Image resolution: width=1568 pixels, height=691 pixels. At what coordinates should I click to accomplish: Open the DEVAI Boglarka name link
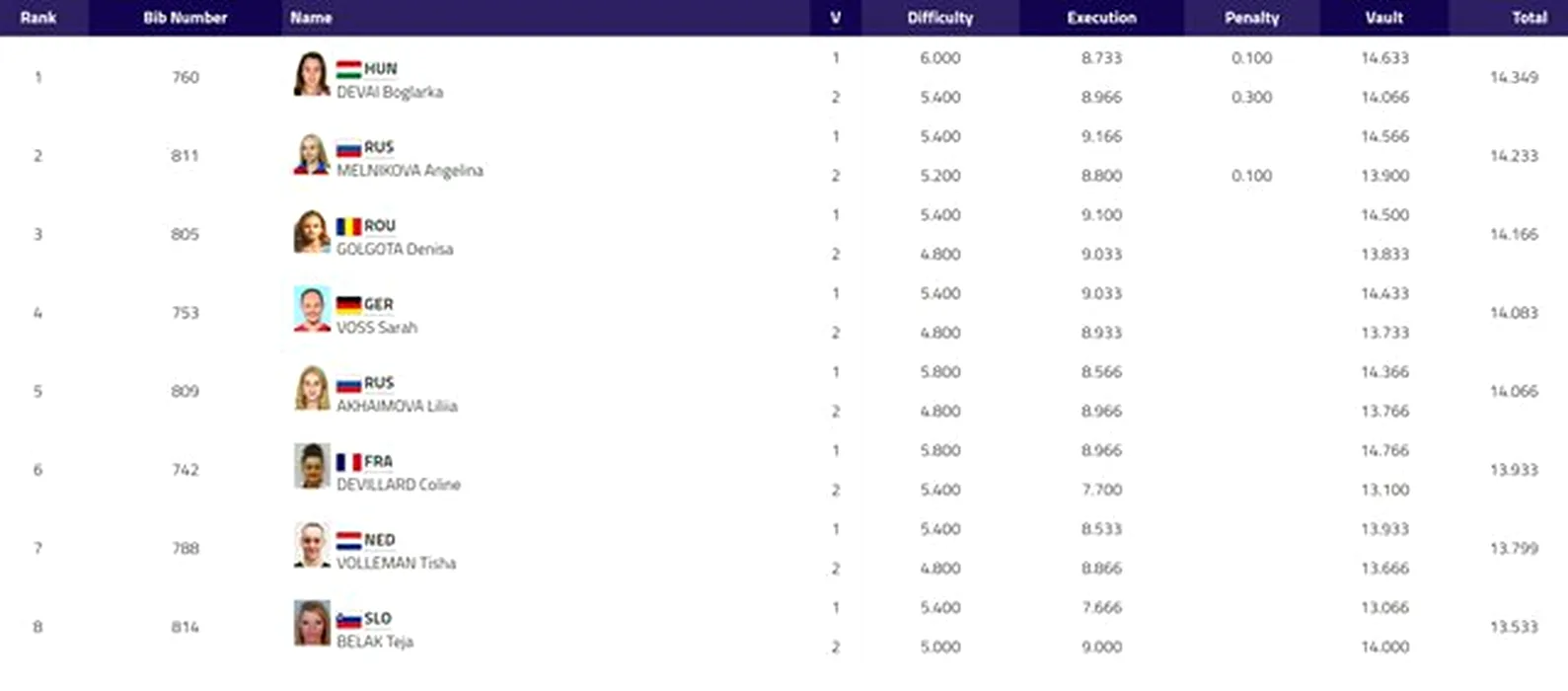(390, 92)
